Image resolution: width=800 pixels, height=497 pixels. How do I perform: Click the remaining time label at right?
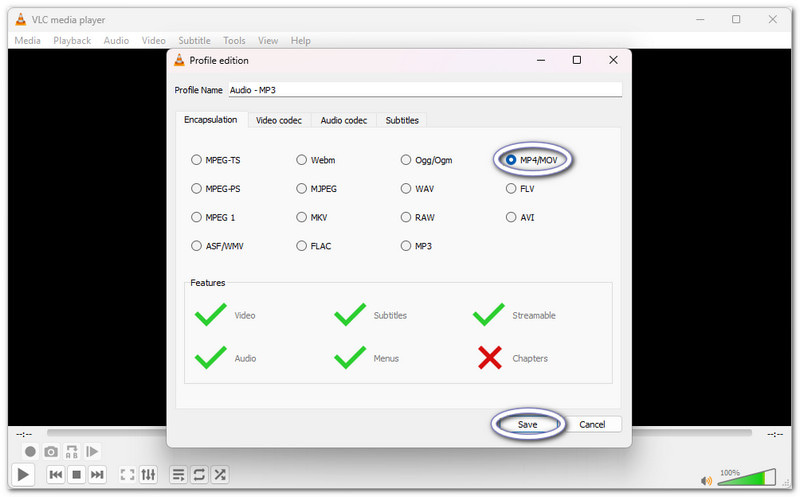(775, 434)
